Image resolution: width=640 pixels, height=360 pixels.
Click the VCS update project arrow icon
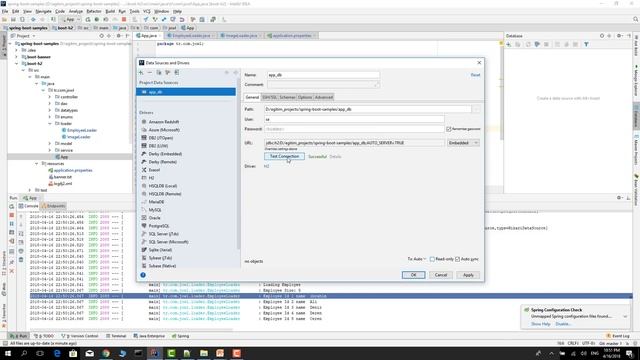pyautogui.click(x=146, y=19)
